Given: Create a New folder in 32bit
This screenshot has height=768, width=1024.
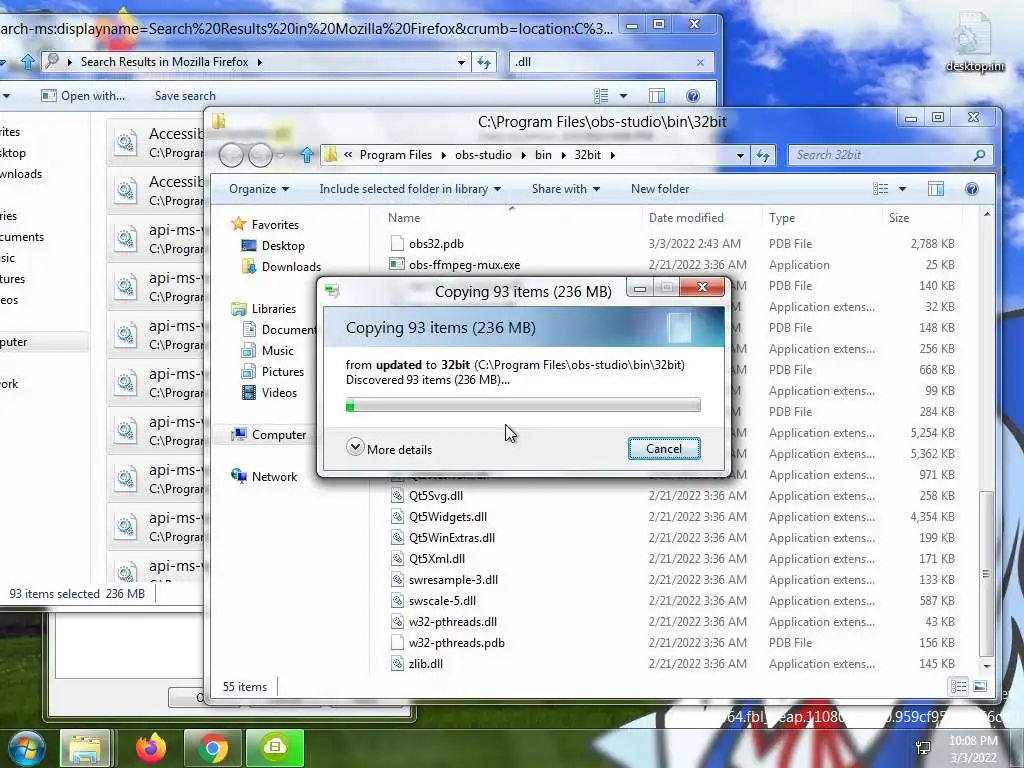Looking at the screenshot, I should pyautogui.click(x=660, y=189).
